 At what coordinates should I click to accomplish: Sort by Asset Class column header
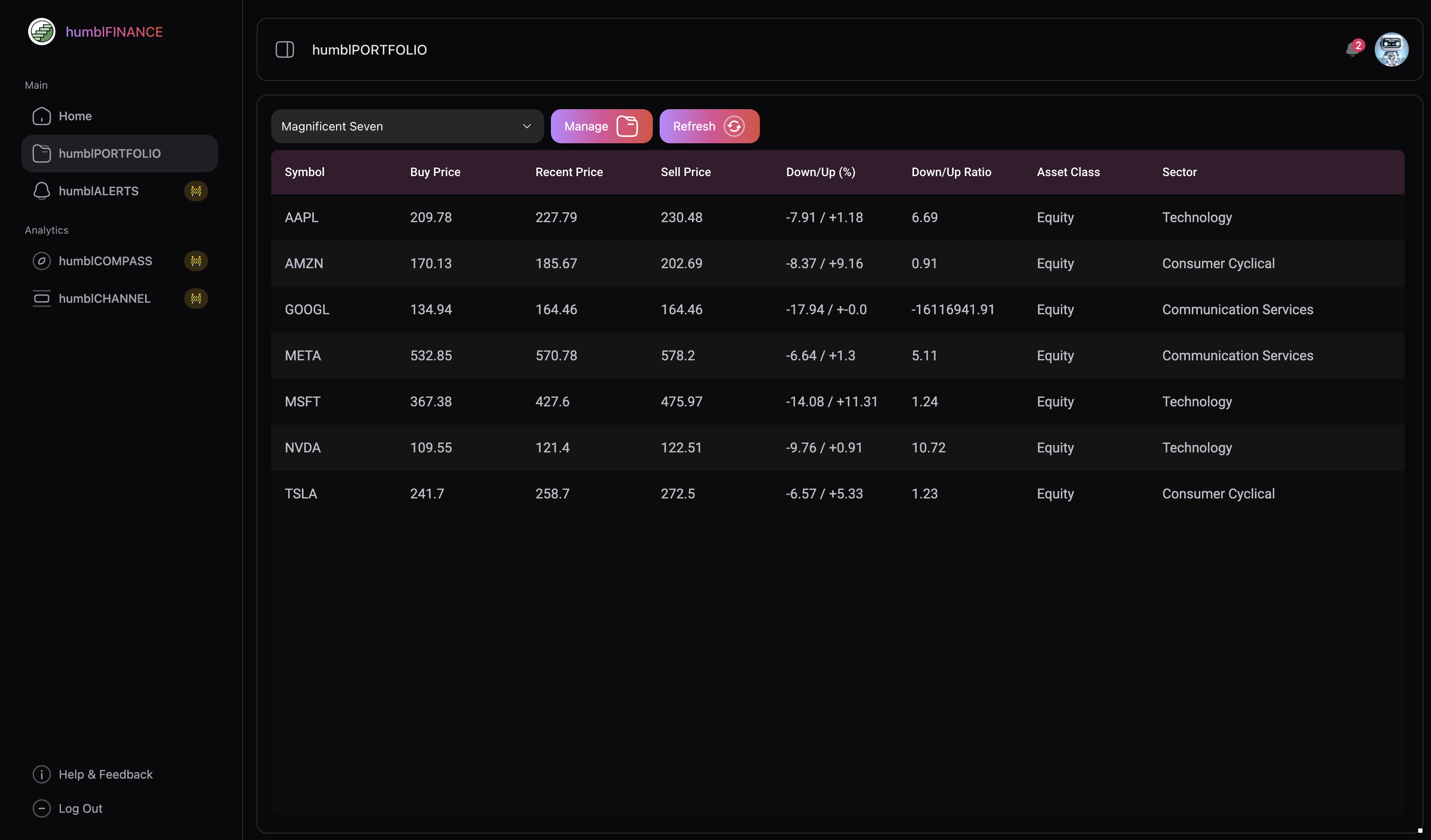[x=1068, y=172]
